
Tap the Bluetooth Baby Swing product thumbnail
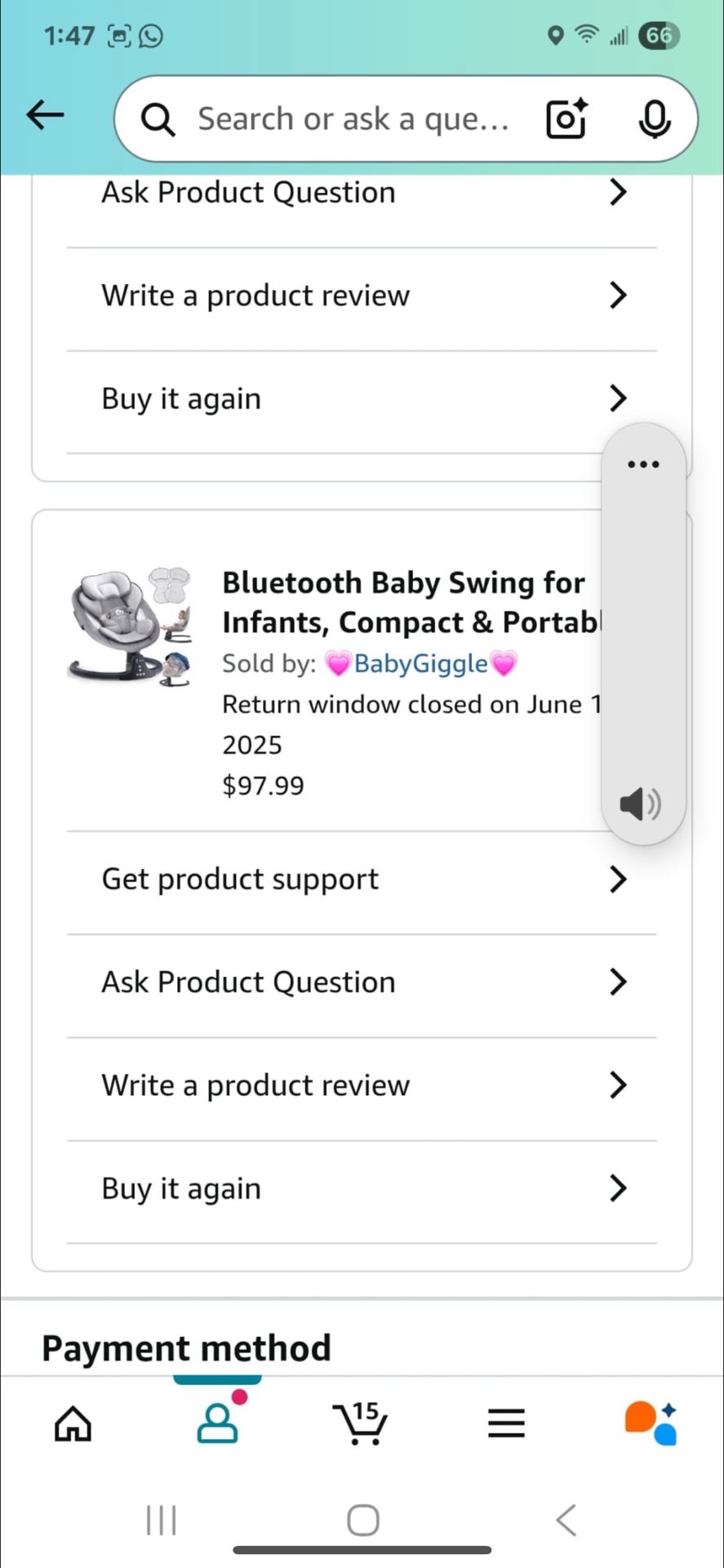coord(130,627)
